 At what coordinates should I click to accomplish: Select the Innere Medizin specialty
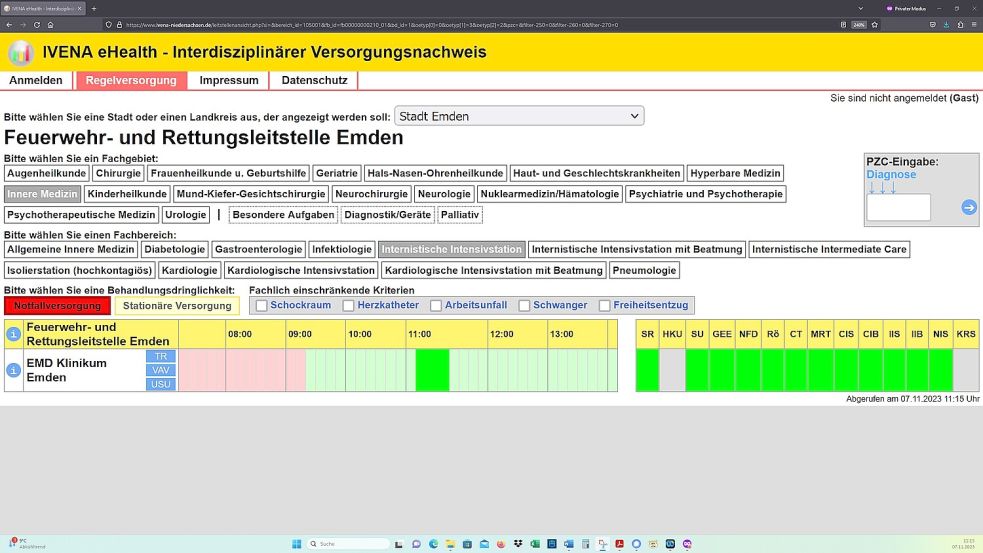tap(42, 194)
